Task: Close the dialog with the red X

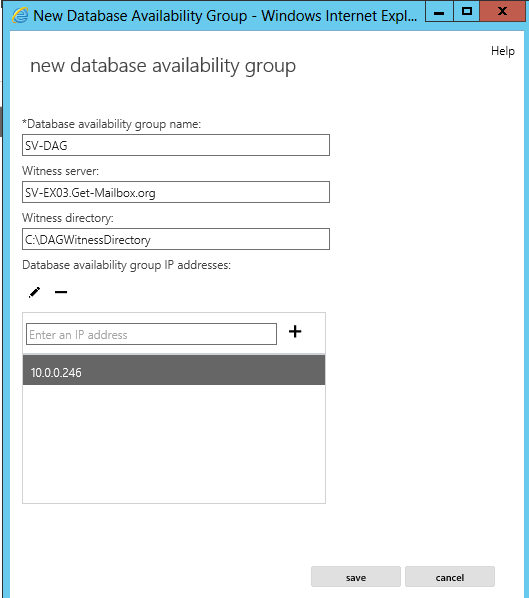Action: [x=502, y=11]
